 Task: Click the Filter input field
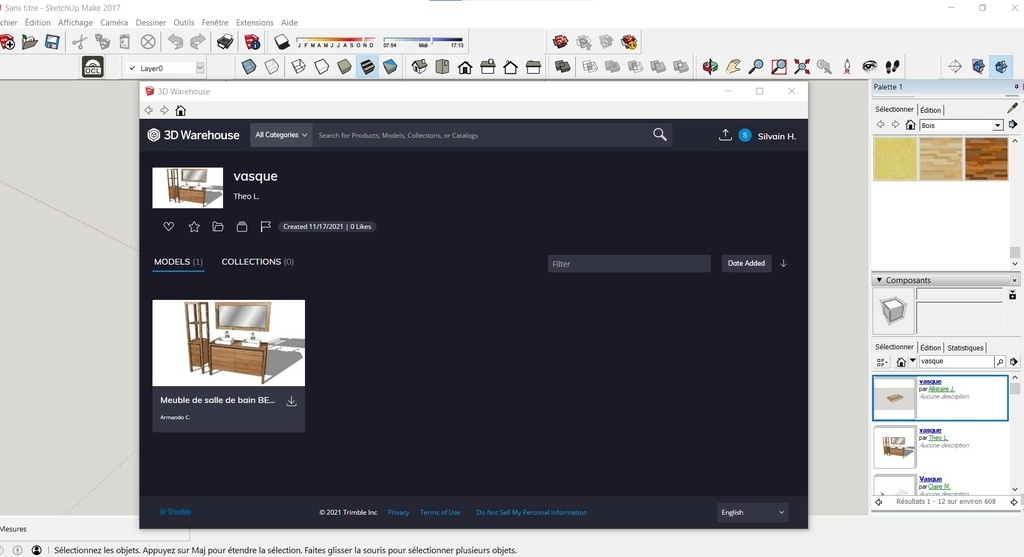pyautogui.click(x=629, y=264)
